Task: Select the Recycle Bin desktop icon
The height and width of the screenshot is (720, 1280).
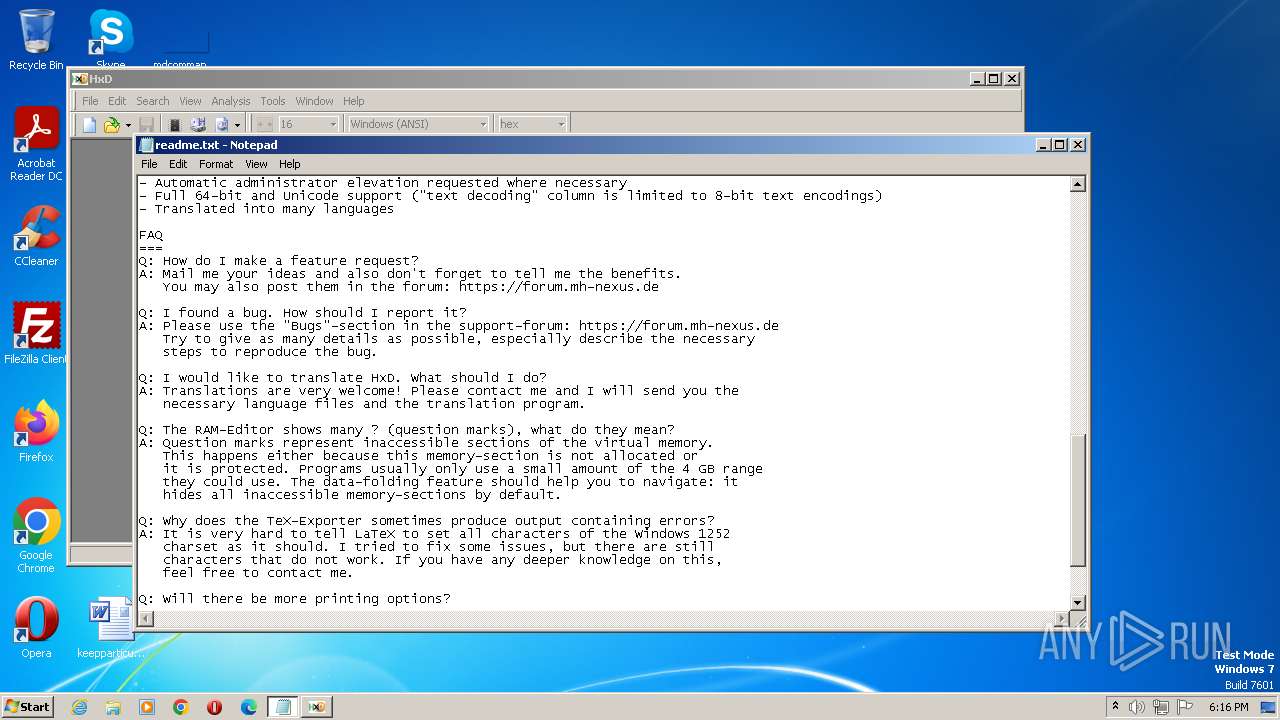Action: point(36,40)
